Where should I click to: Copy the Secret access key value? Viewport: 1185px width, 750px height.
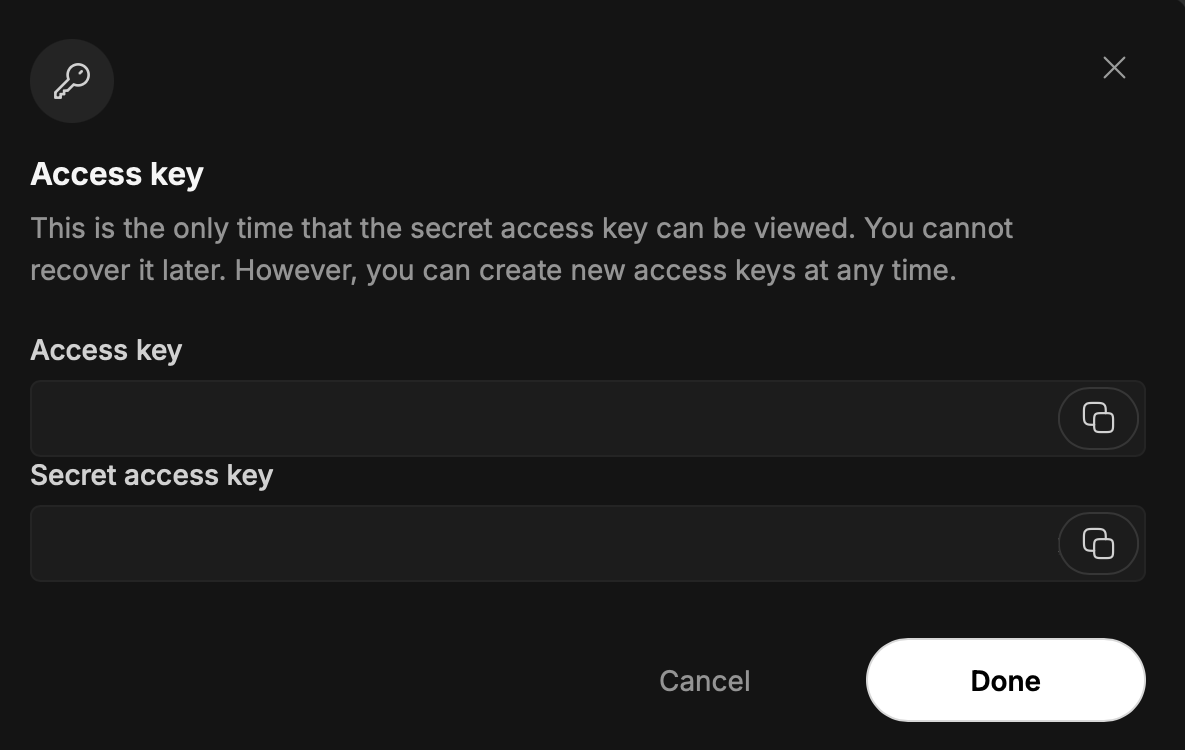tap(1098, 544)
